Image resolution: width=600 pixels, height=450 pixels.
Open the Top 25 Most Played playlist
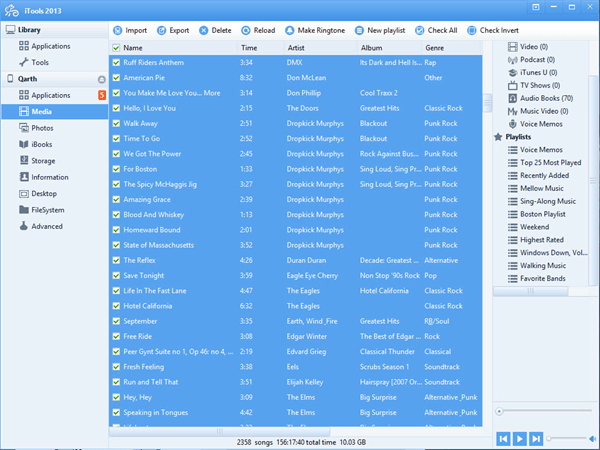[x=545, y=163]
